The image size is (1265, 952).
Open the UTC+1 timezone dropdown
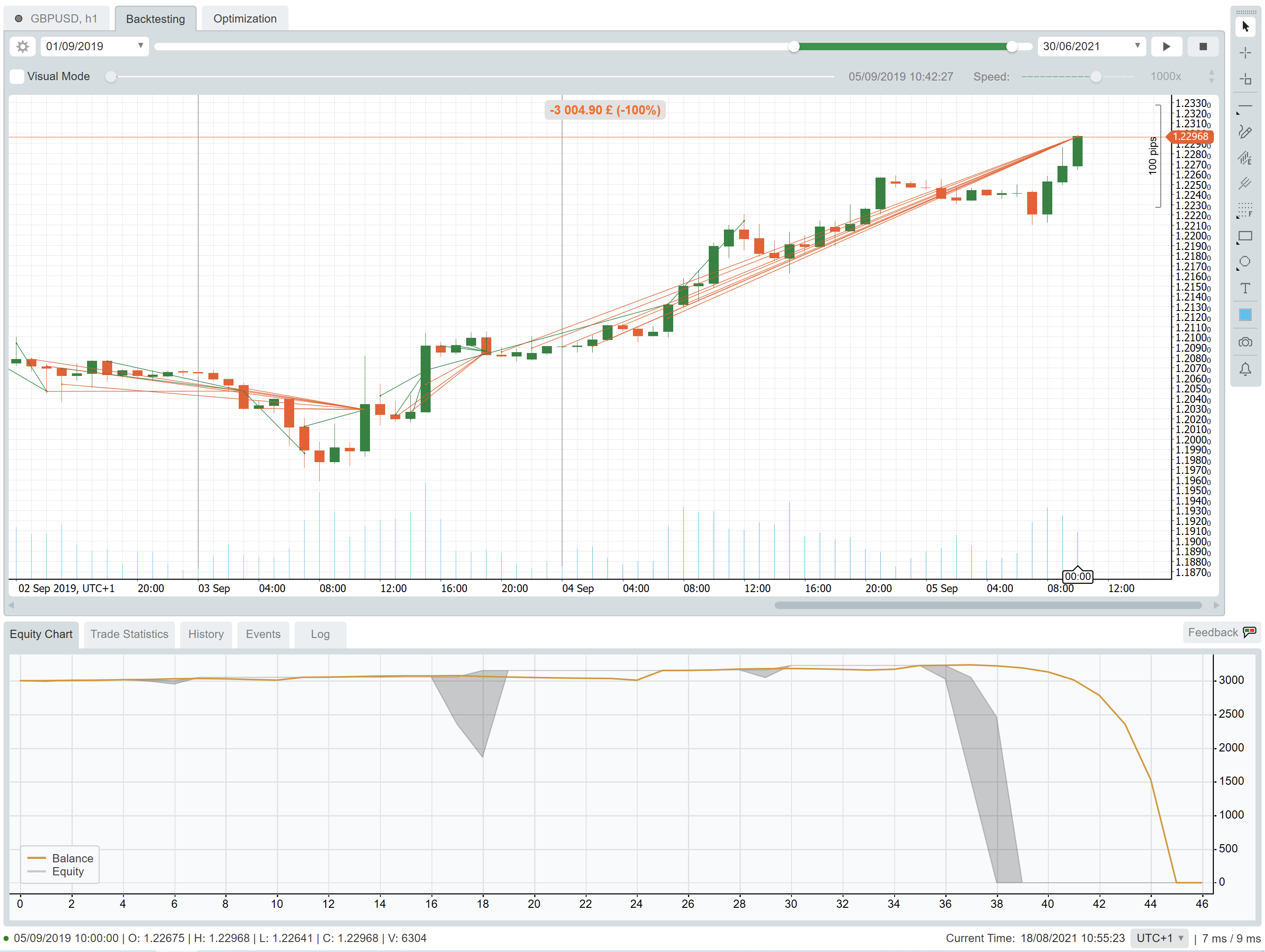1160,938
